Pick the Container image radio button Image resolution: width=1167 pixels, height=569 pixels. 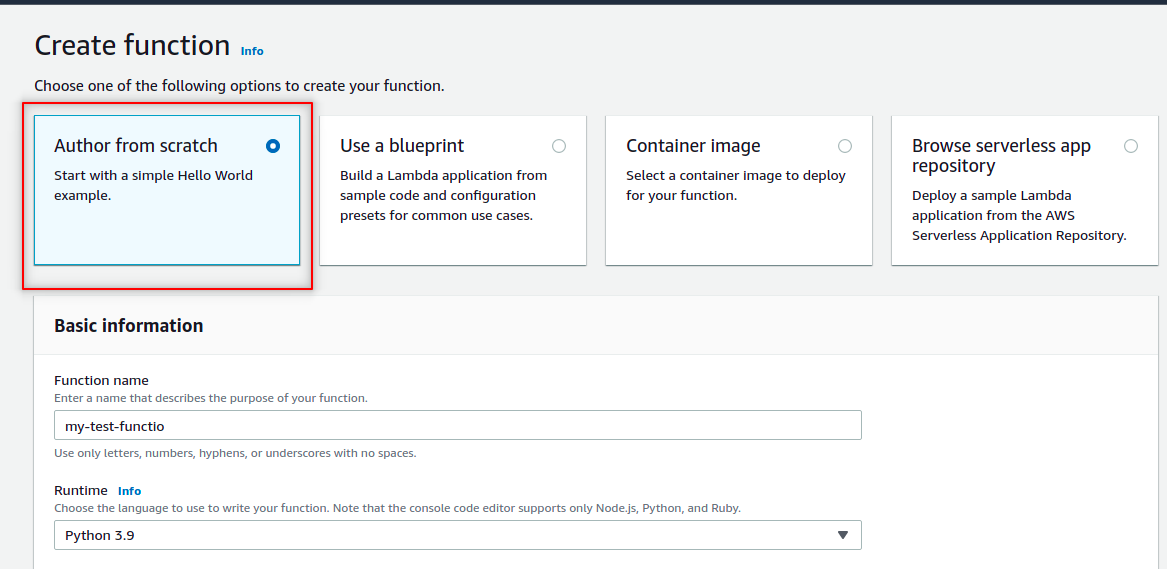845,146
